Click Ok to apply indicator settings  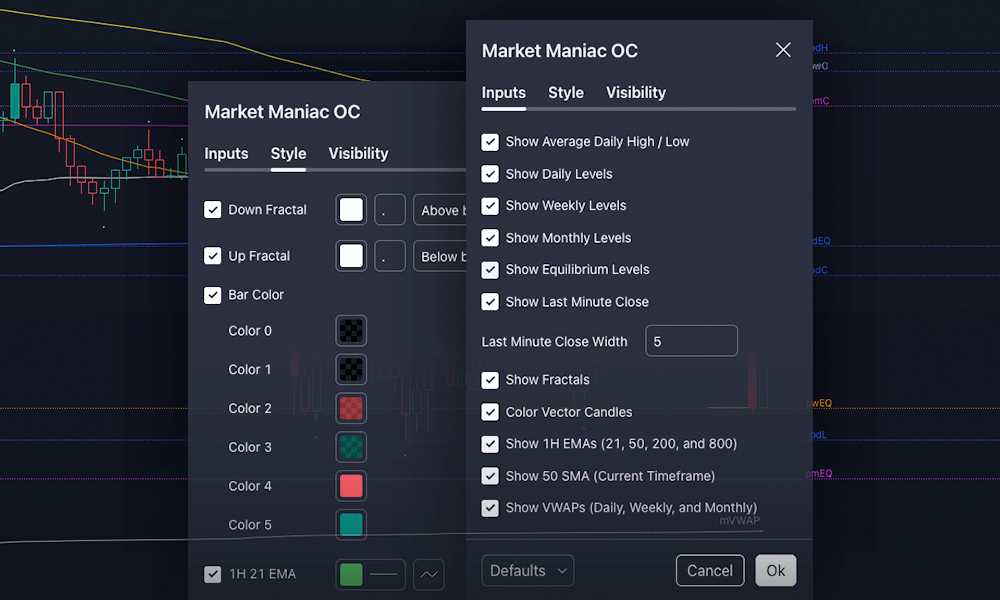click(x=776, y=570)
